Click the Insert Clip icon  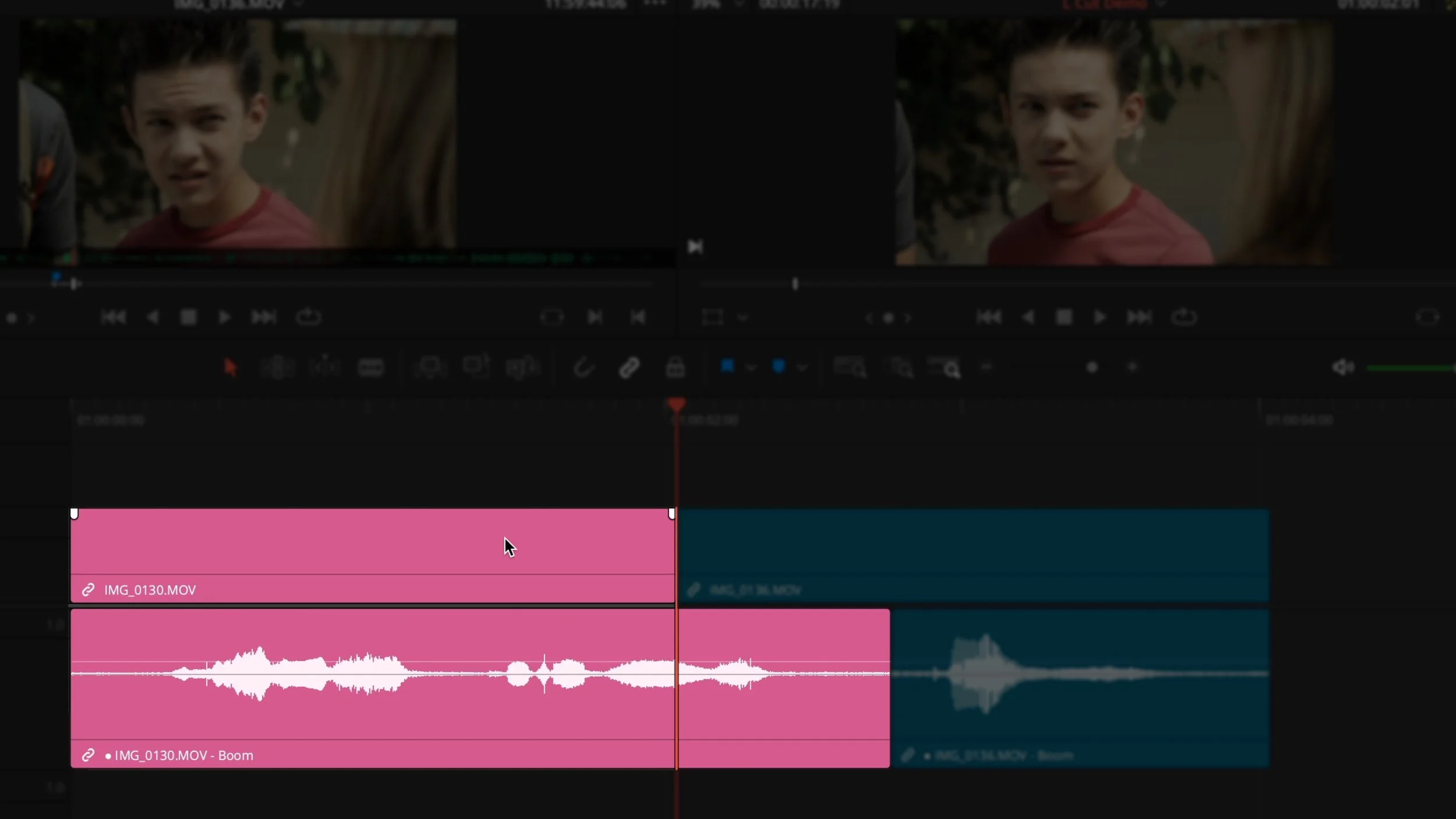(x=431, y=367)
